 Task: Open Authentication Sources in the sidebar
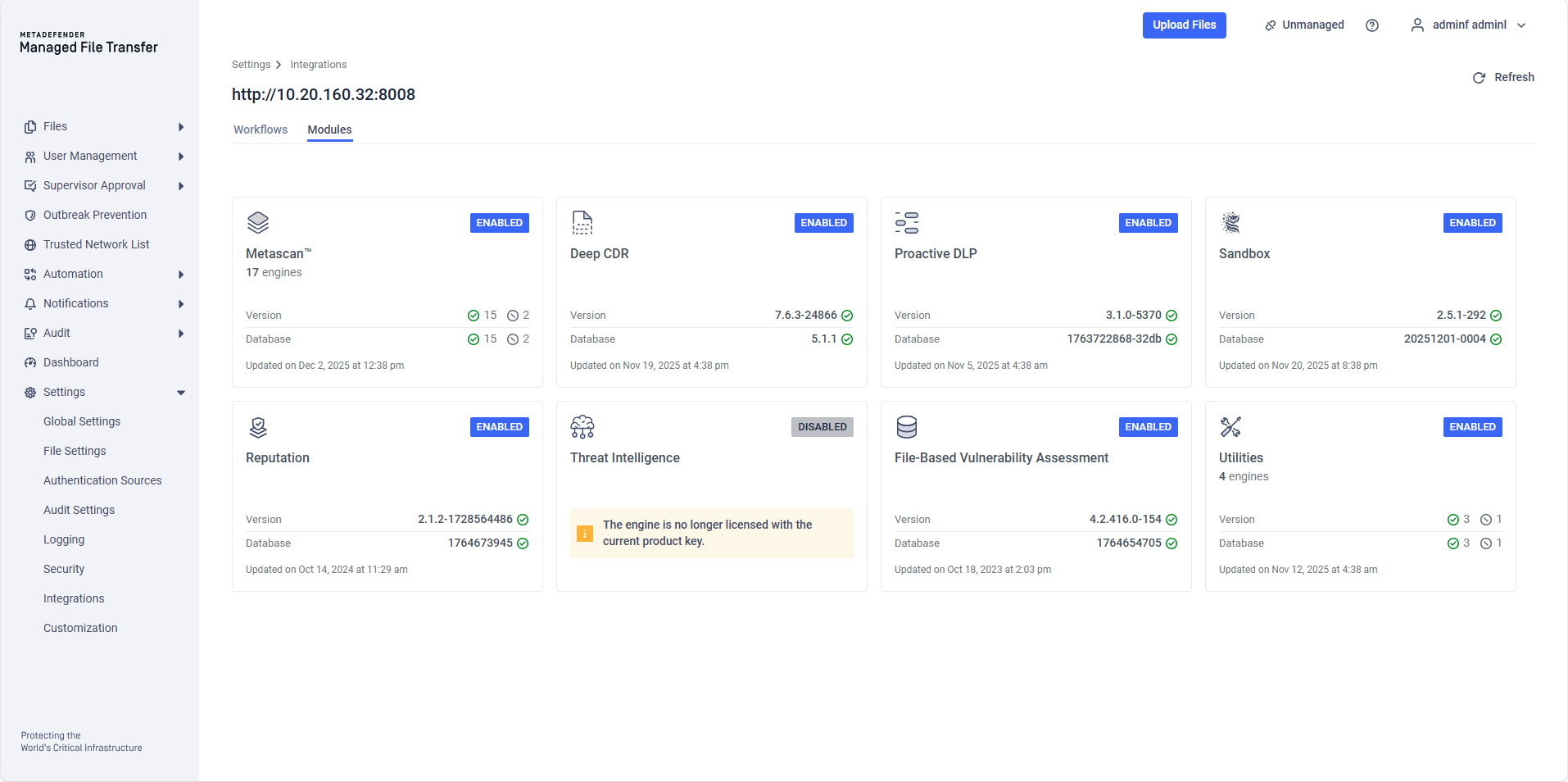(102, 480)
